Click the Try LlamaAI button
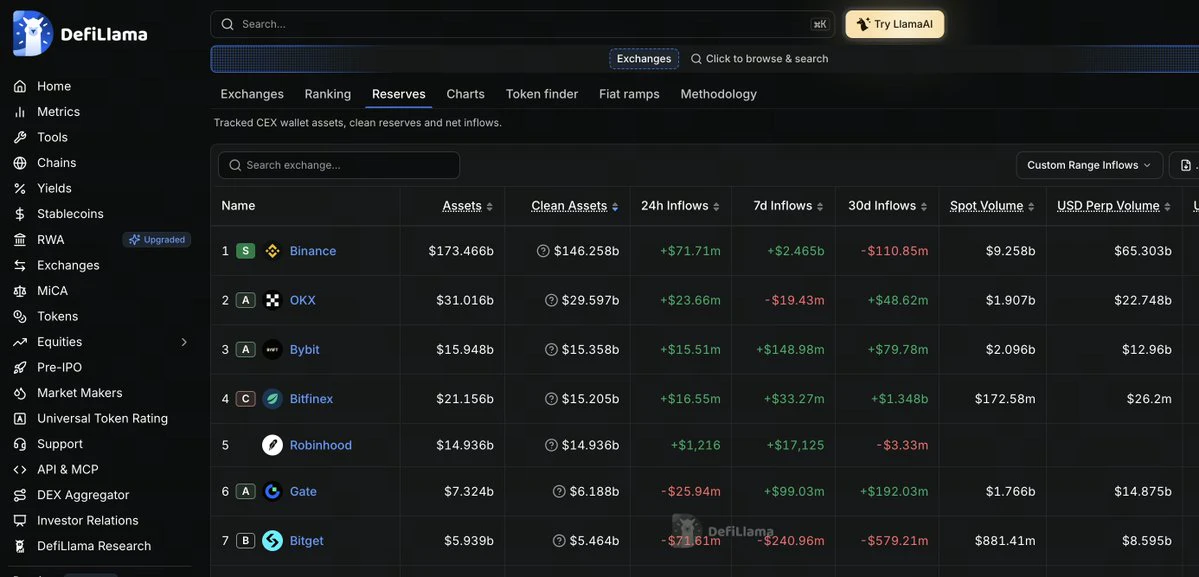Image resolution: width=1199 pixels, height=577 pixels. (x=895, y=24)
